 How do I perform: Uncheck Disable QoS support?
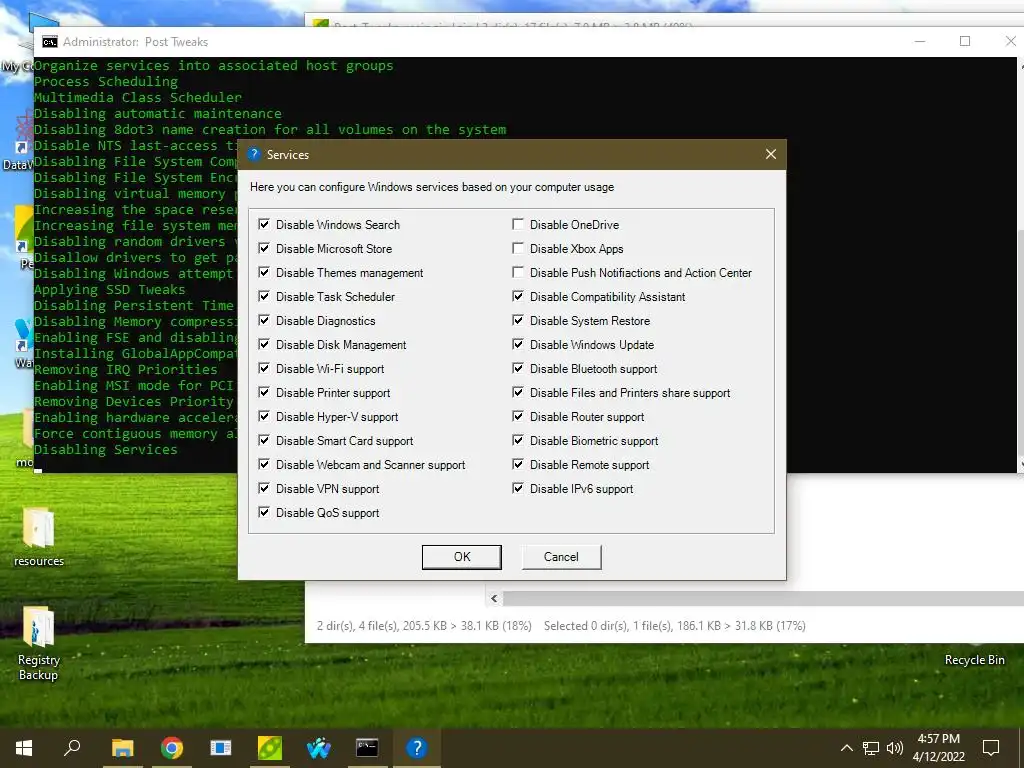[264, 513]
